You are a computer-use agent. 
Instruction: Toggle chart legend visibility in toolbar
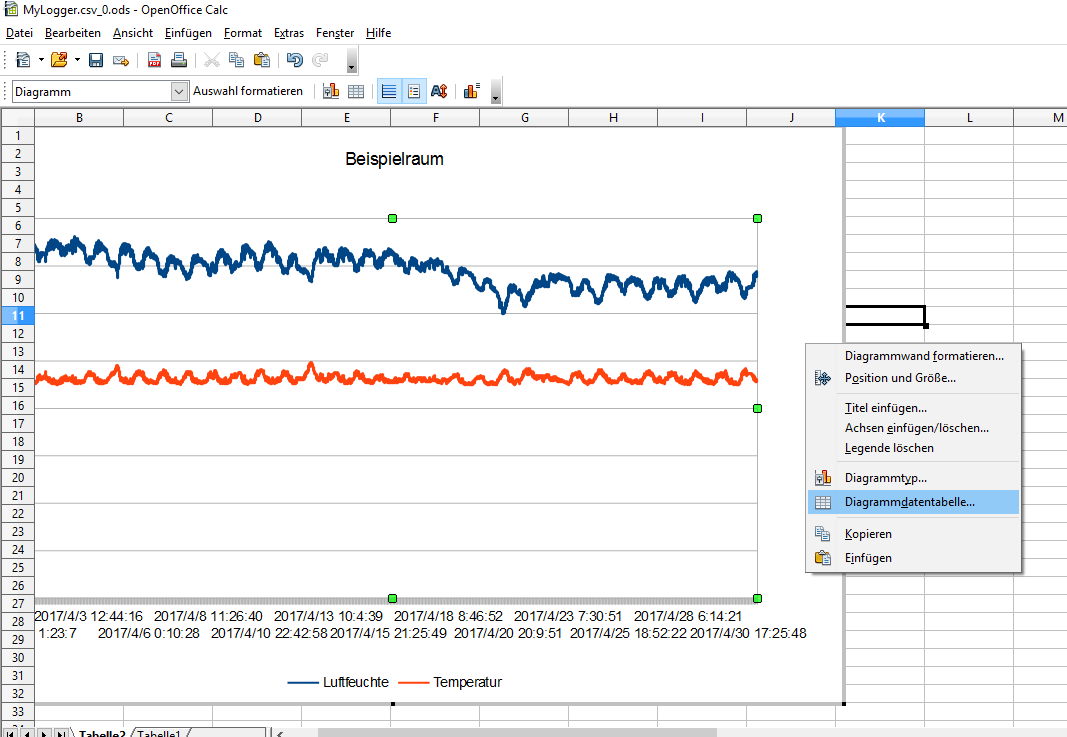[413, 91]
